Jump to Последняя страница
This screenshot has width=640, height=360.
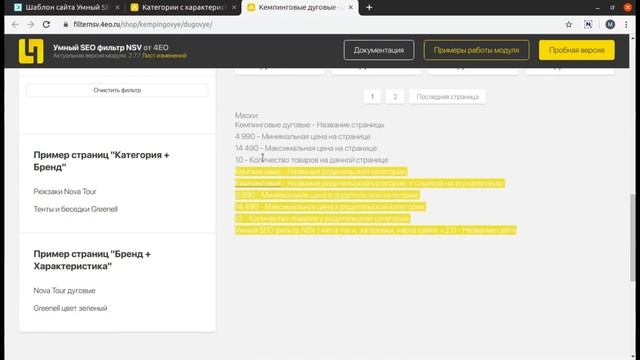pos(447,97)
